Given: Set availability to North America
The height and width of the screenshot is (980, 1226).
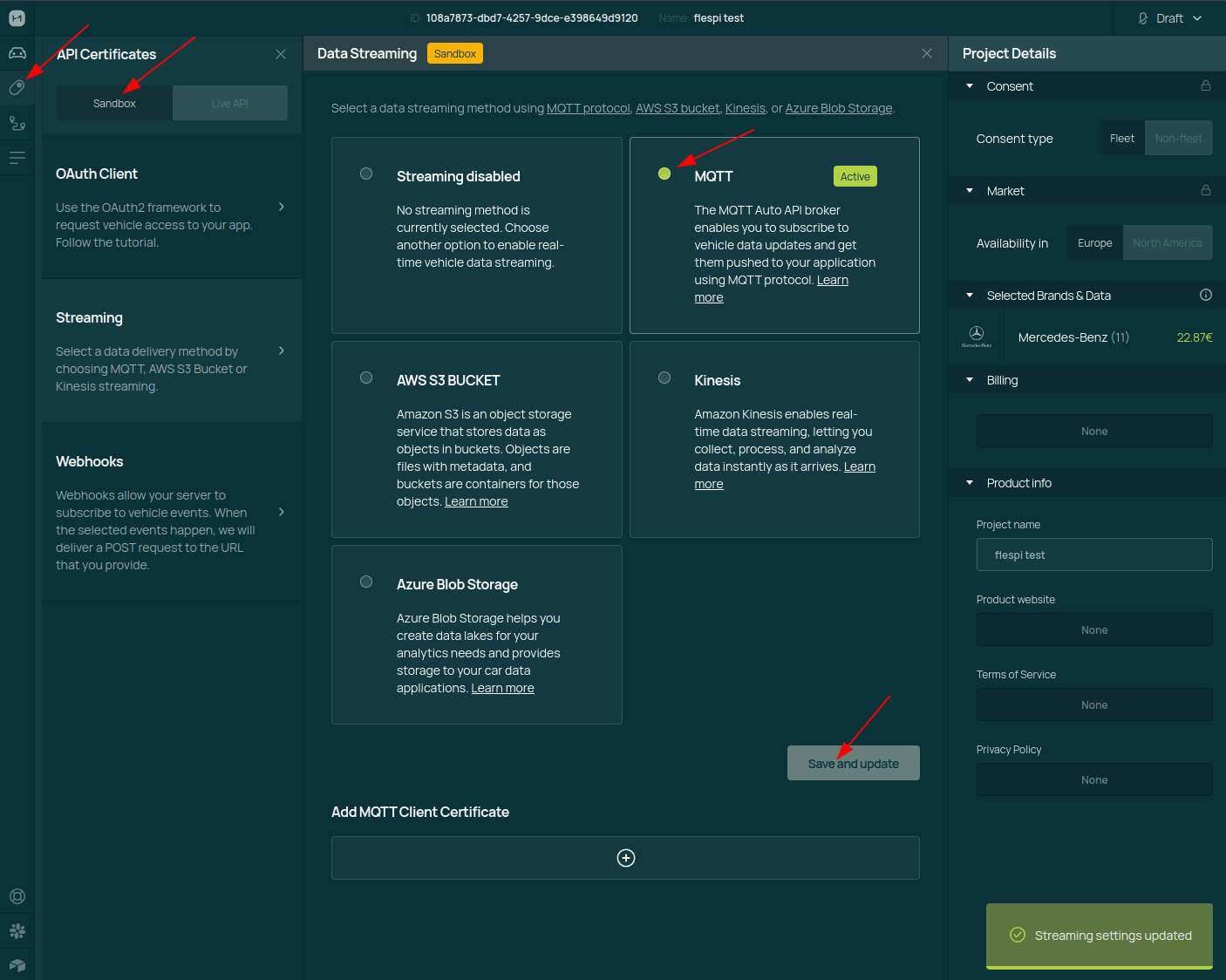Looking at the screenshot, I should [x=1168, y=242].
